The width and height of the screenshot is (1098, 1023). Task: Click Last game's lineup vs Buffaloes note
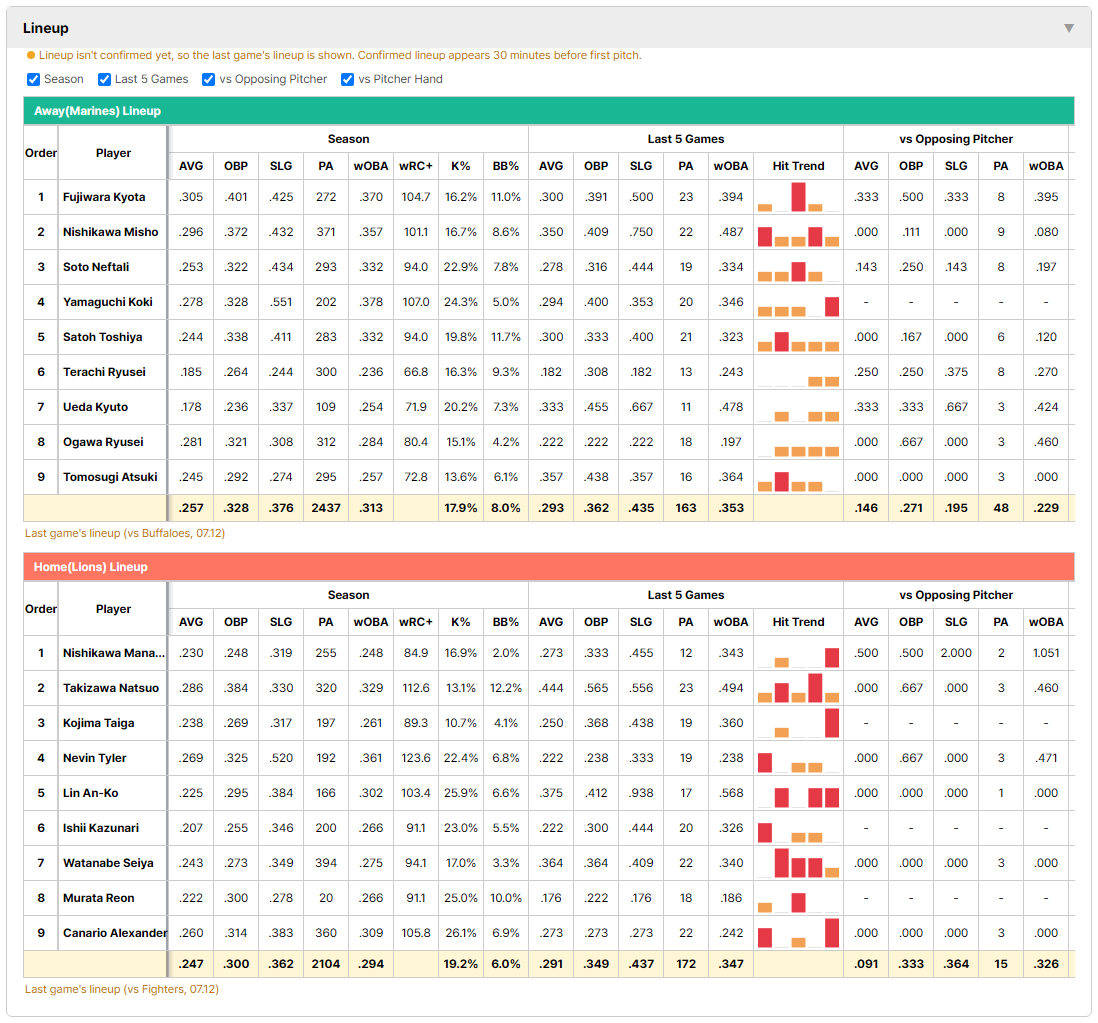(x=125, y=533)
